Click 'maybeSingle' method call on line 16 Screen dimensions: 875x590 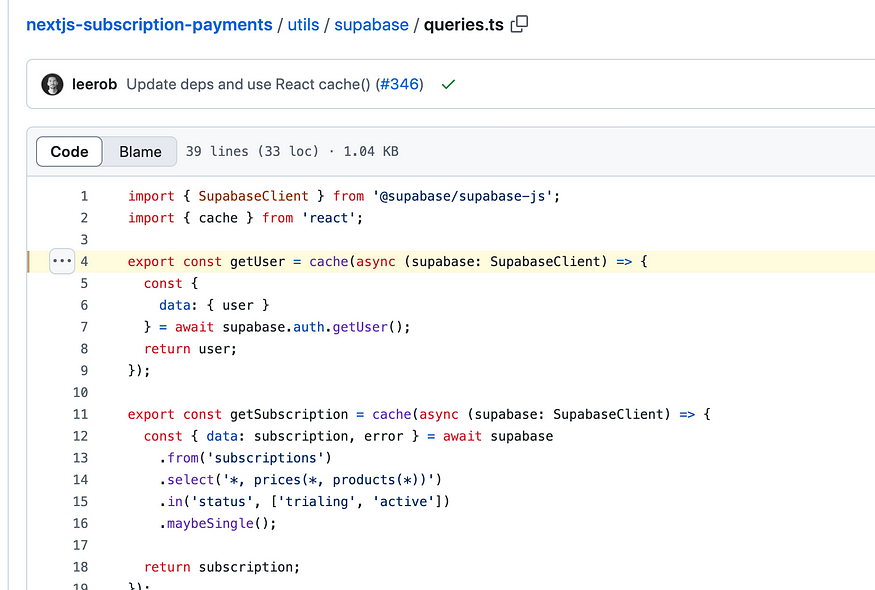click(x=210, y=523)
